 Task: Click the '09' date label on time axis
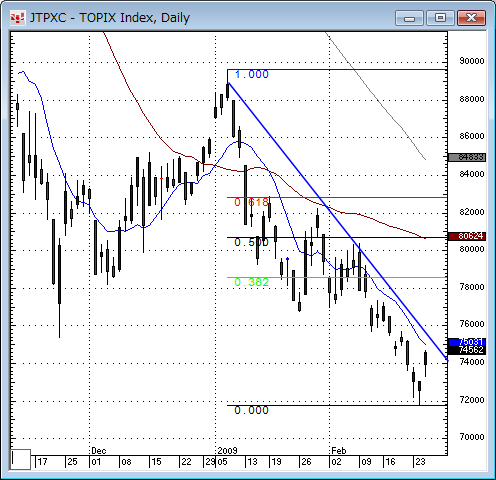(366, 462)
